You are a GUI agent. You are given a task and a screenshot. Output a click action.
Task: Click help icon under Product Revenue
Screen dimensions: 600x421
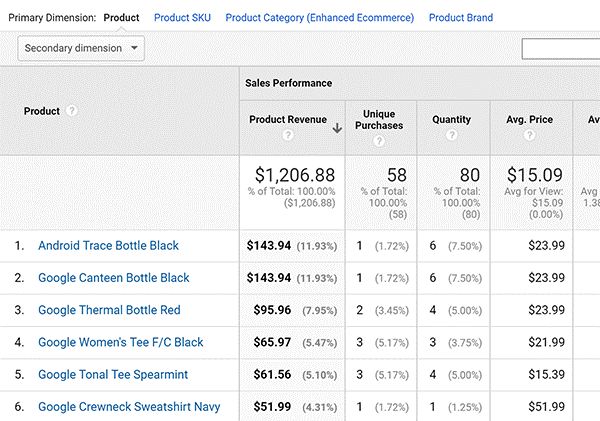[288, 135]
